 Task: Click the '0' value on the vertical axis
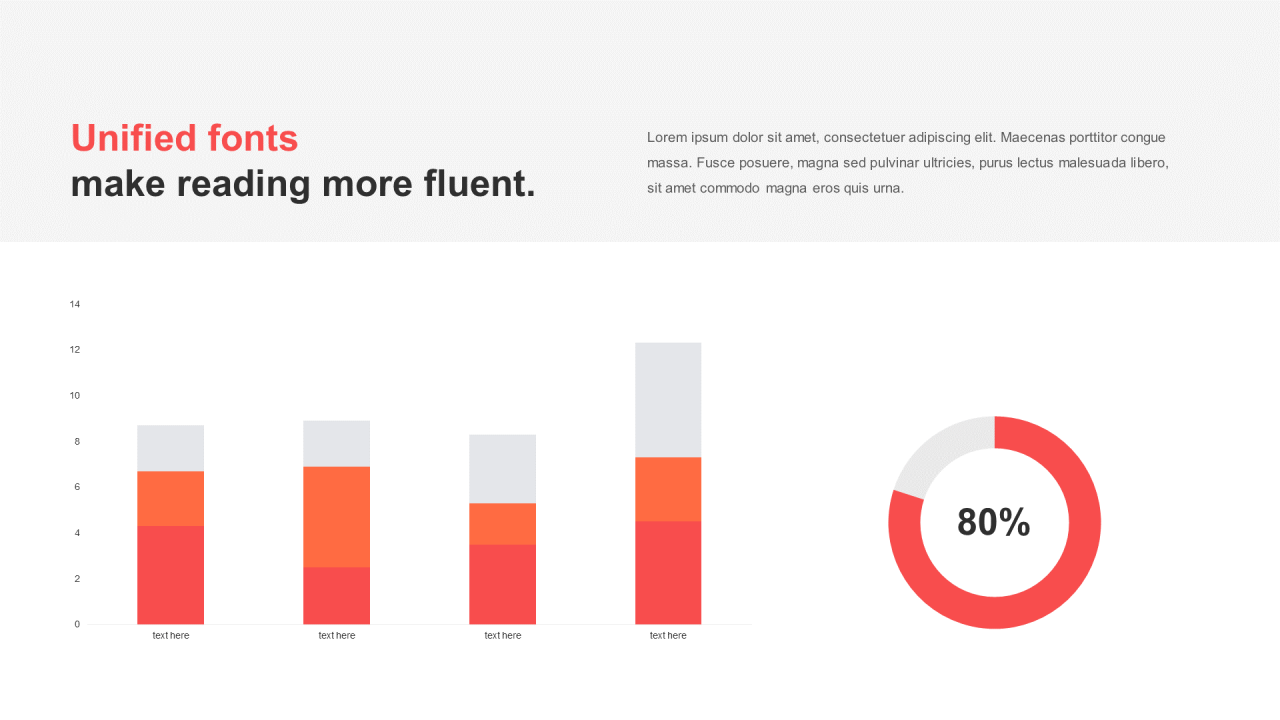pos(77,624)
